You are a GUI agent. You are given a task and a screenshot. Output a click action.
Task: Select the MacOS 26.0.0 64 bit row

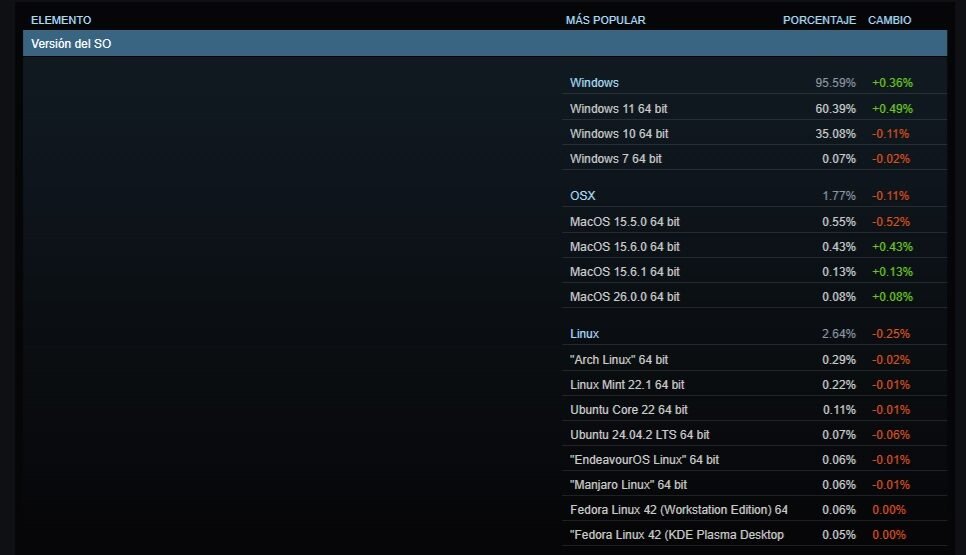(x=755, y=297)
